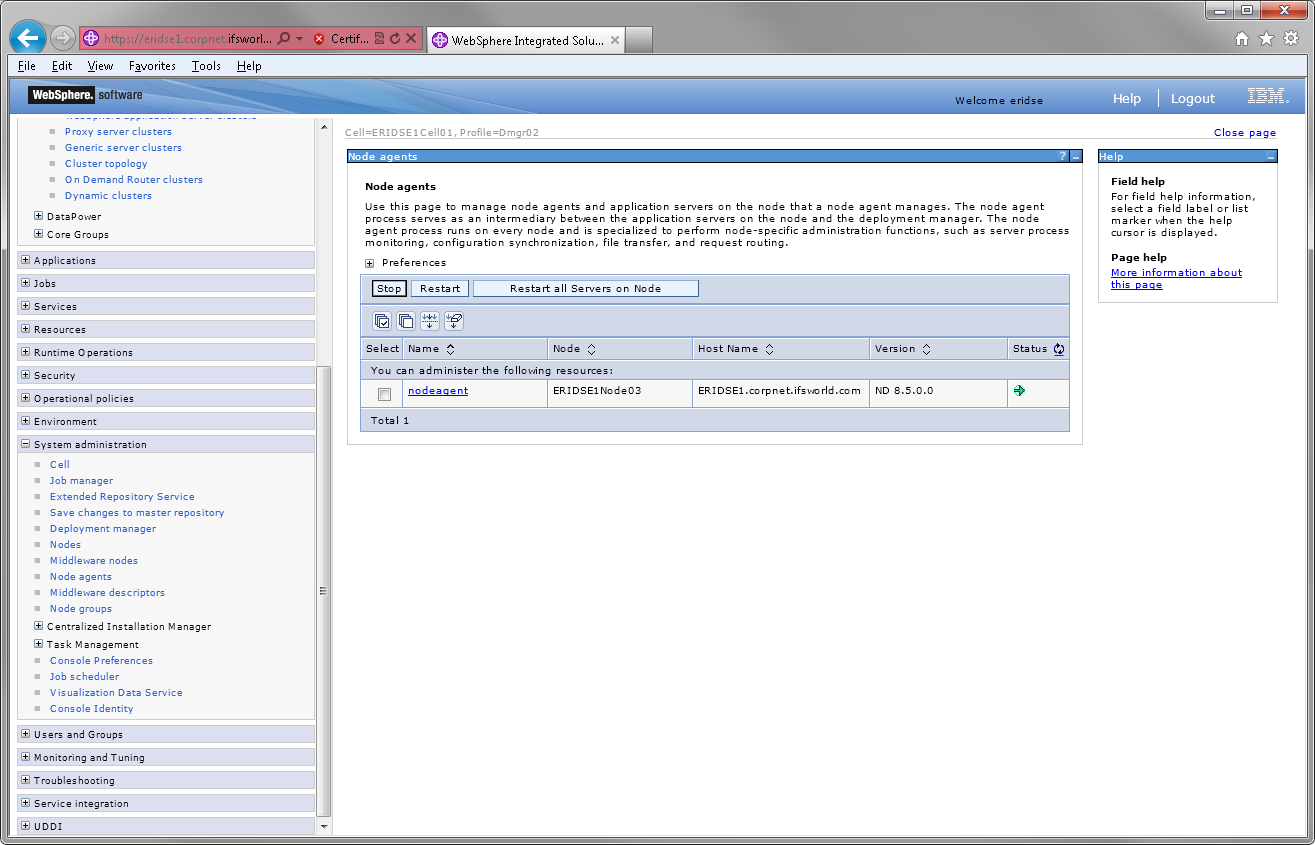Image resolution: width=1315 pixels, height=845 pixels.
Task: Collapse the System administration section
Action: tap(26, 444)
